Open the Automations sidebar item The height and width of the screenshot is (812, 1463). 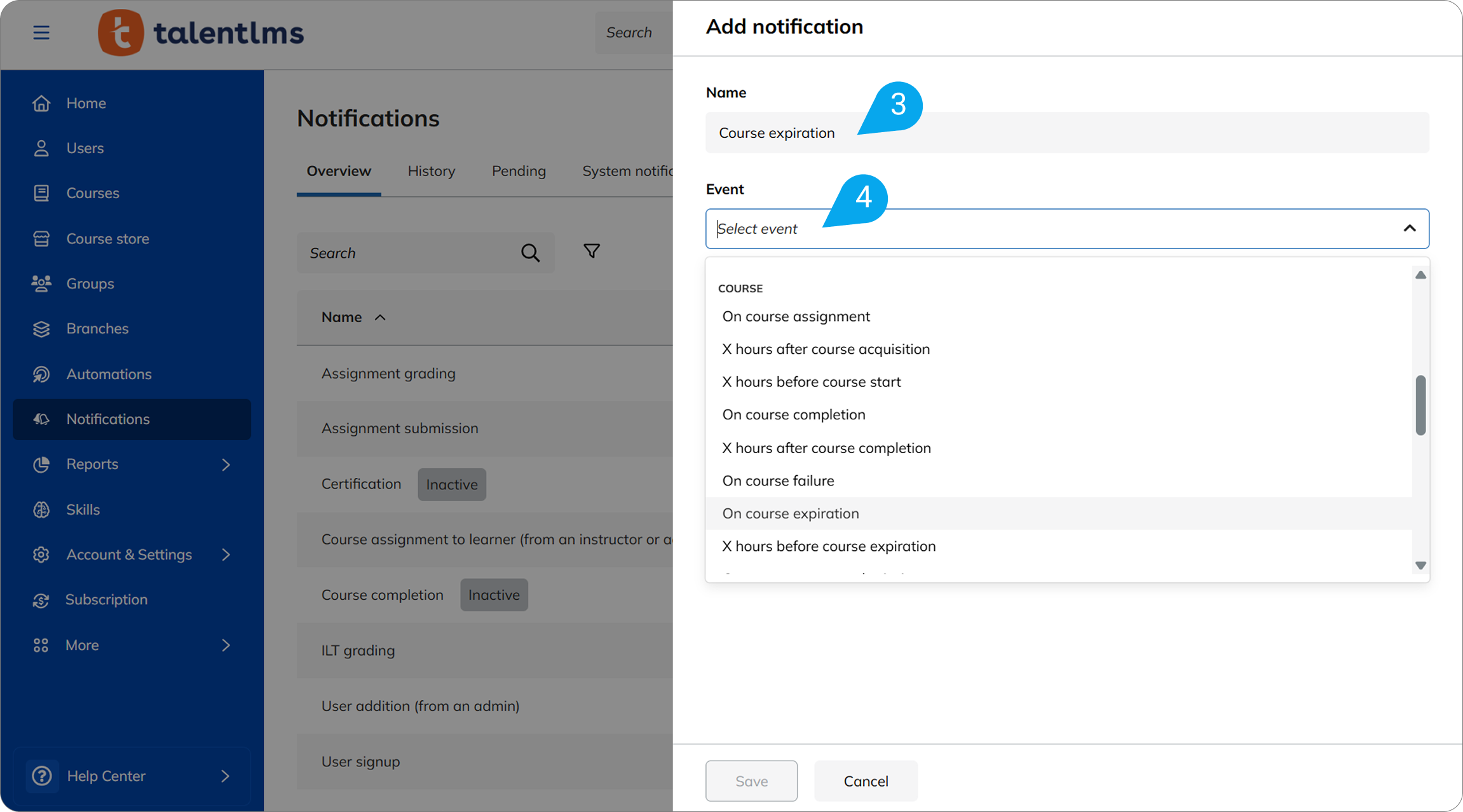[109, 374]
